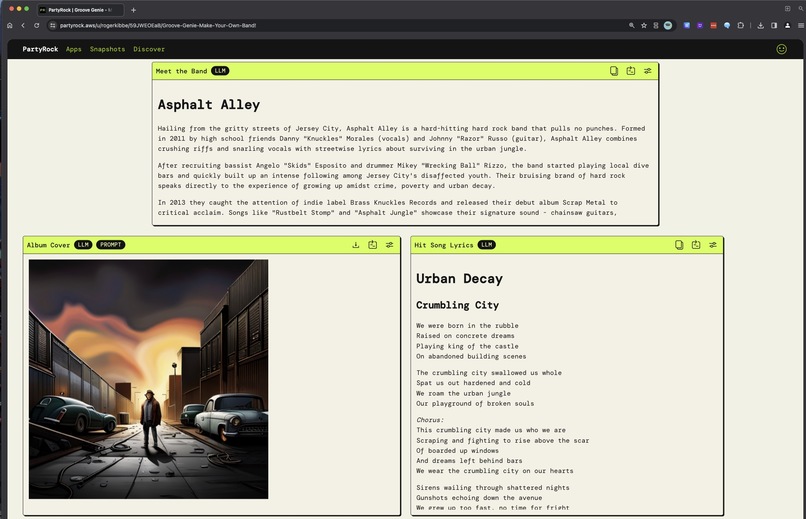Click the lyric 'And dreams left behind bars'
806x519 pixels.
(x=469, y=461)
